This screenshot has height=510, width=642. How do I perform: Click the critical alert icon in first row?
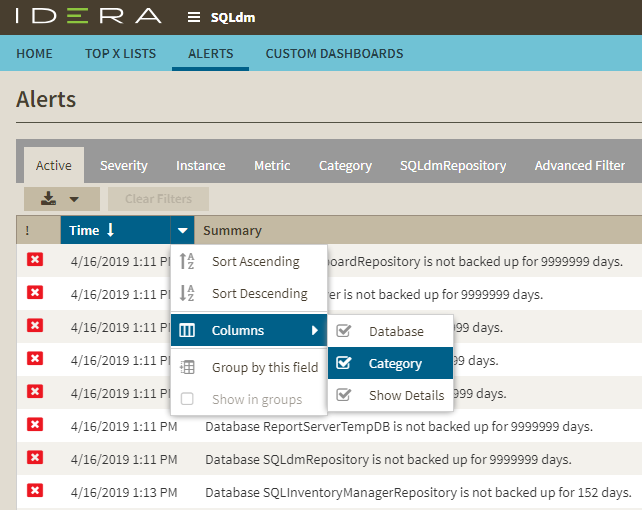point(35,261)
